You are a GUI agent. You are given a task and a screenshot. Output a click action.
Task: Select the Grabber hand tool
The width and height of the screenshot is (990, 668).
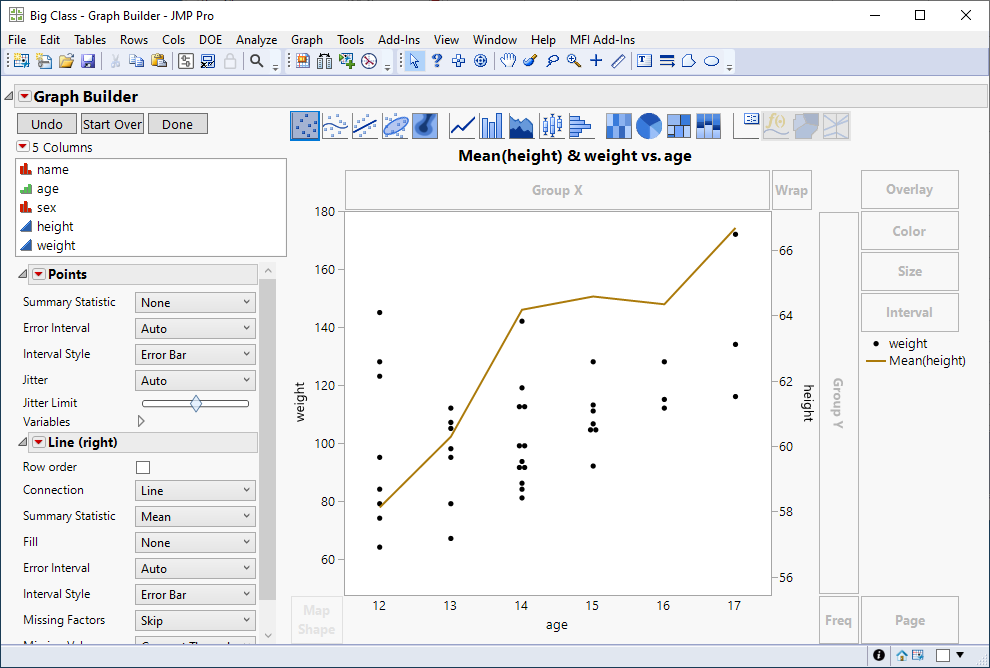tap(508, 61)
